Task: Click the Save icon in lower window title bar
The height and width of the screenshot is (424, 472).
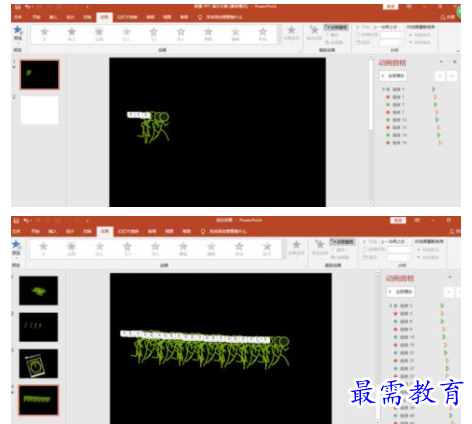Action: coord(16,221)
